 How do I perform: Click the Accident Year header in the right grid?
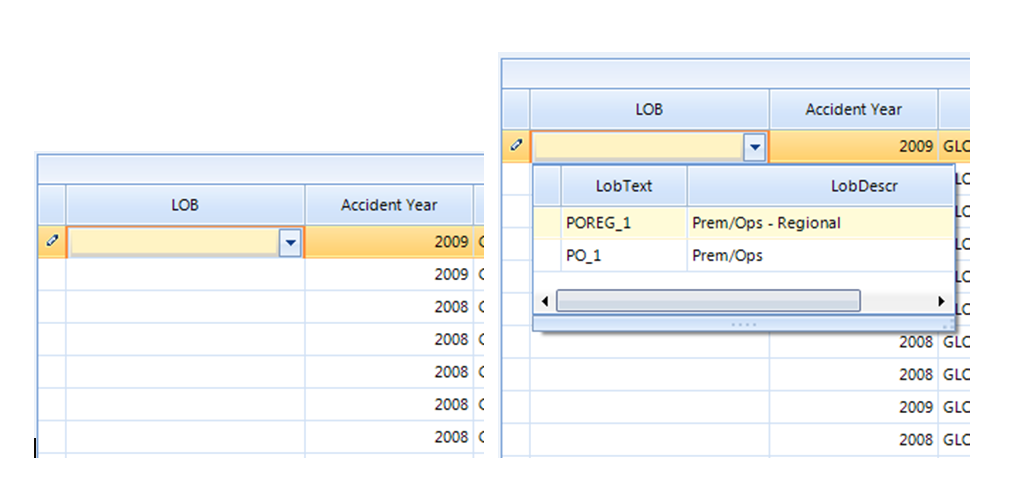(853, 109)
